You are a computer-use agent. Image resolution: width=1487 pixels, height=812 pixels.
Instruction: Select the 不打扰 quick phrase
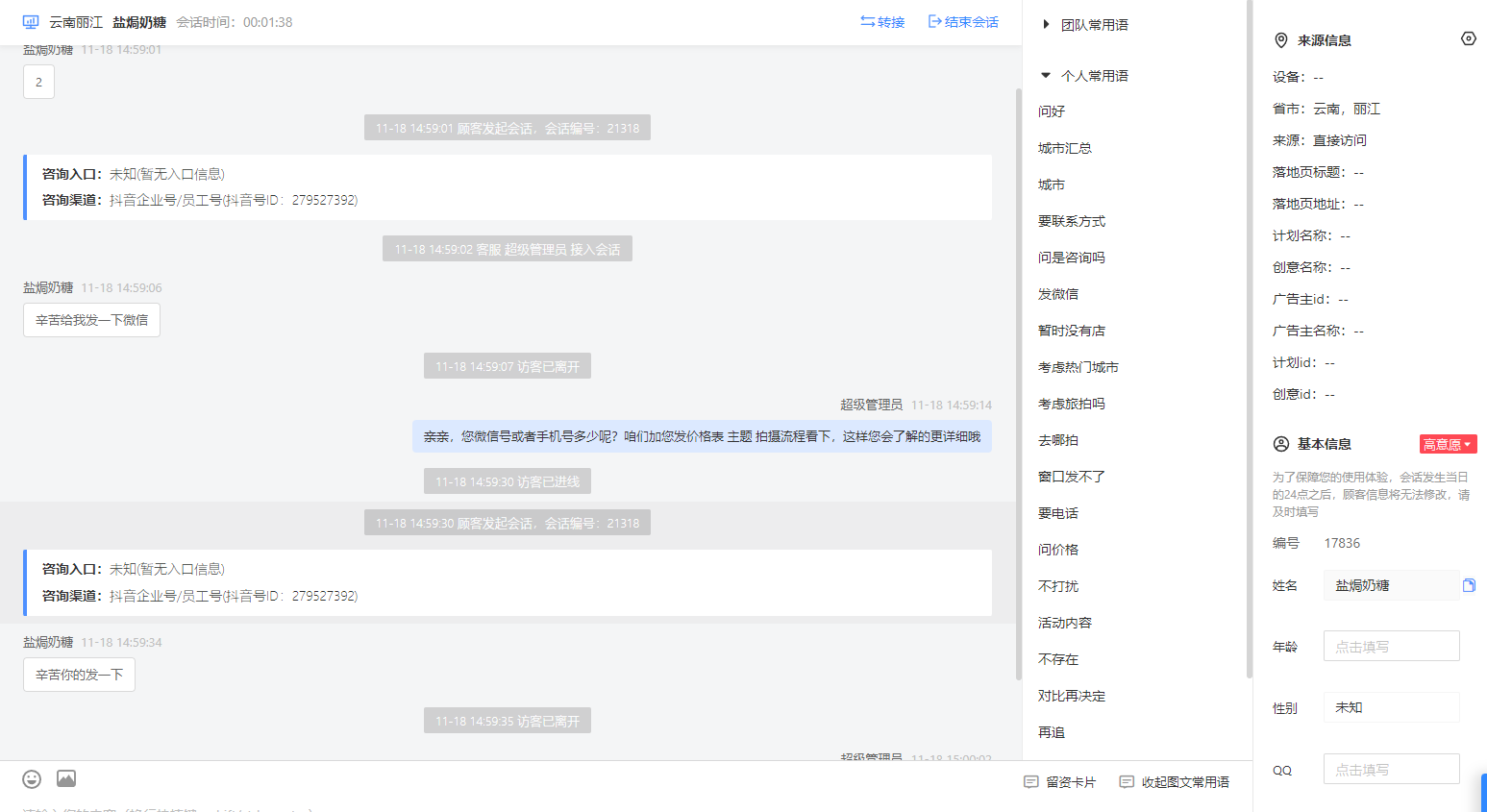click(1058, 586)
